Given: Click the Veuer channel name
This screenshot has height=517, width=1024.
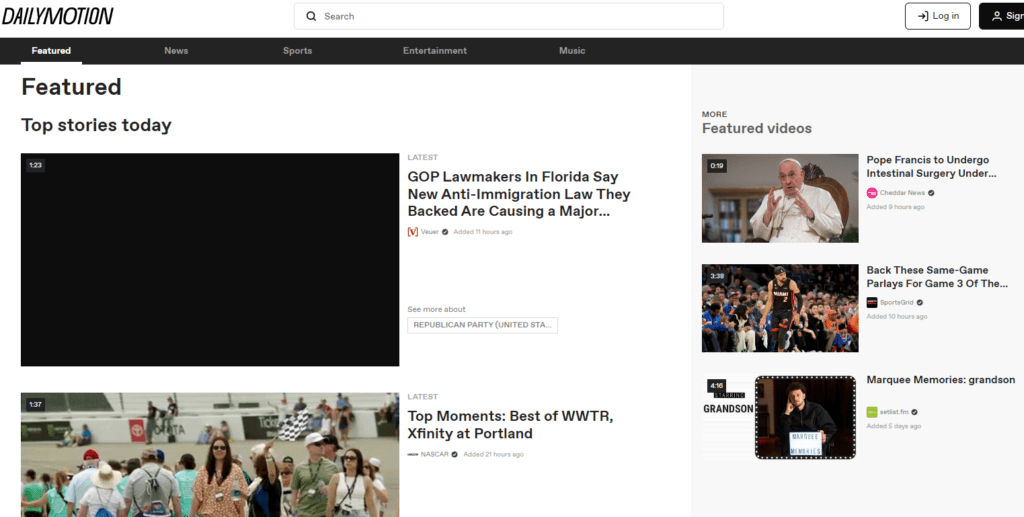Looking at the screenshot, I should click(x=430, y=232).
